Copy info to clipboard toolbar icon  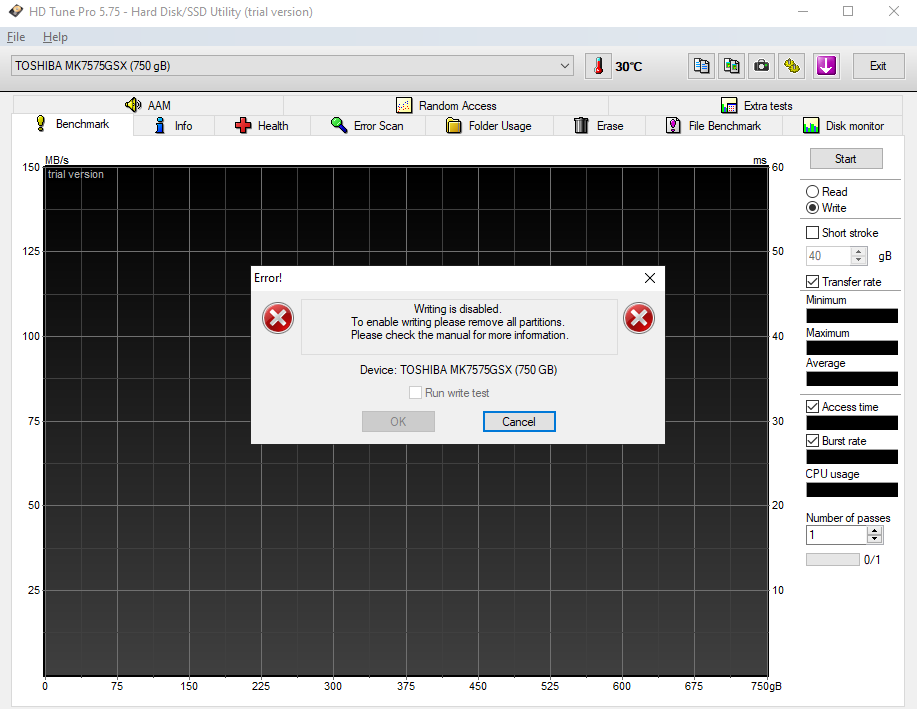click(x=701, y=66)
